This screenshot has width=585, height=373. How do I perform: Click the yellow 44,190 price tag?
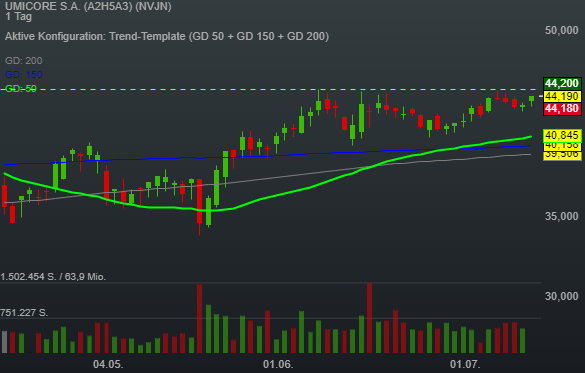pyautogui.click(x=561, y=96)
